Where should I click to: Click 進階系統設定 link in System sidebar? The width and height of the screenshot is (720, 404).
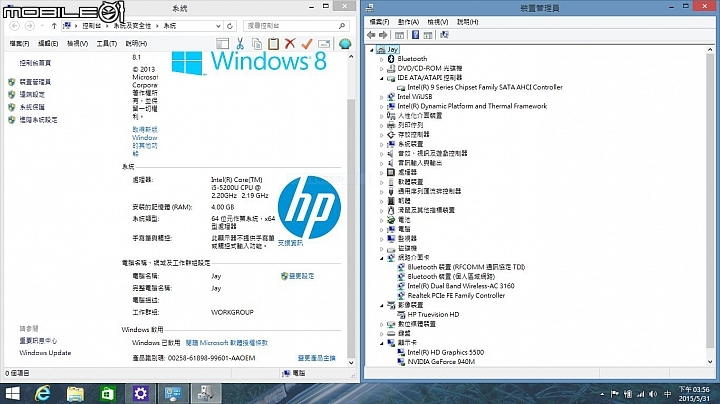pyautogui.click(x=38, y=120)
